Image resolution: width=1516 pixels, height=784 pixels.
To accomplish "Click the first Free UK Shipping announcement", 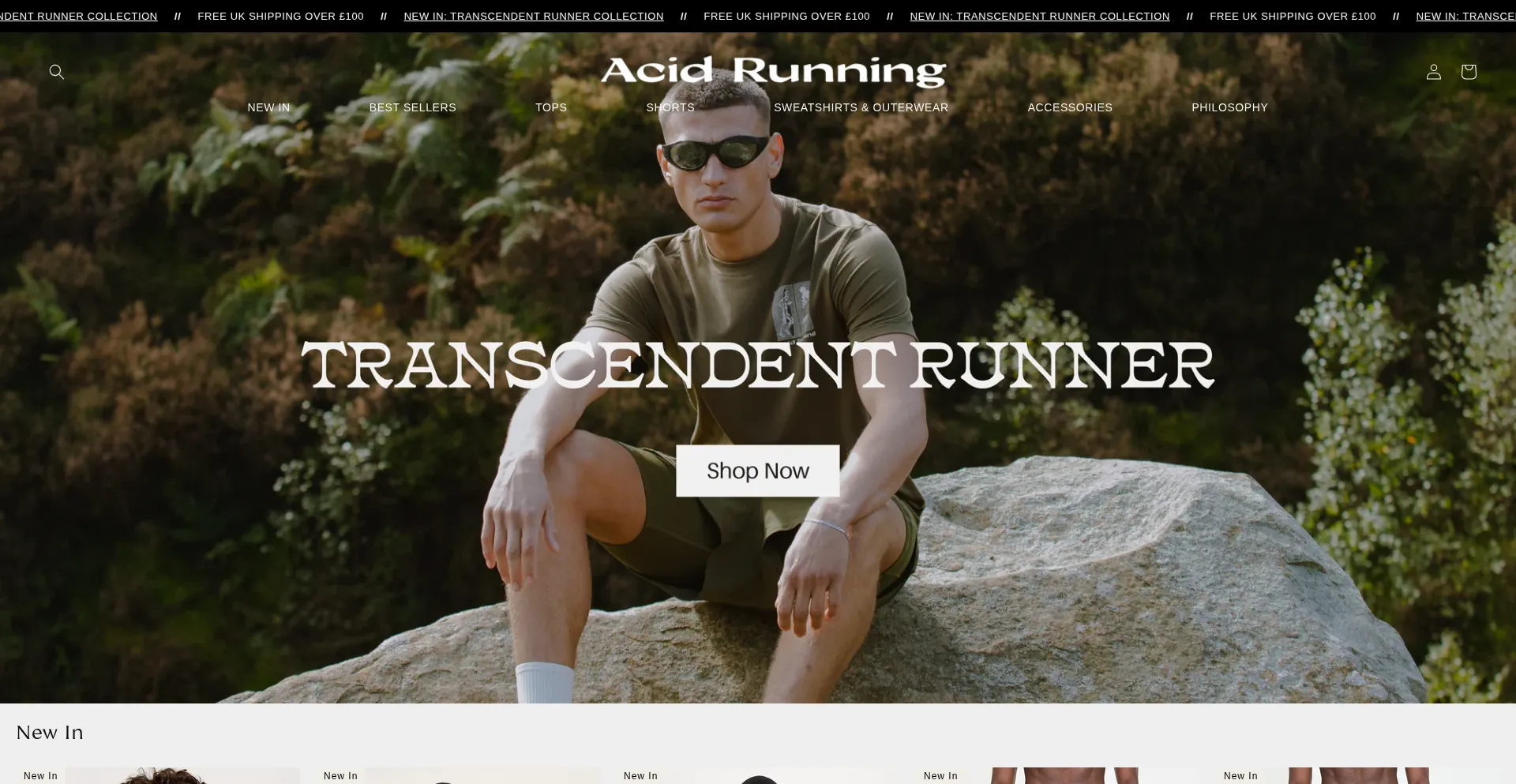I will click(x=280, y=16).
